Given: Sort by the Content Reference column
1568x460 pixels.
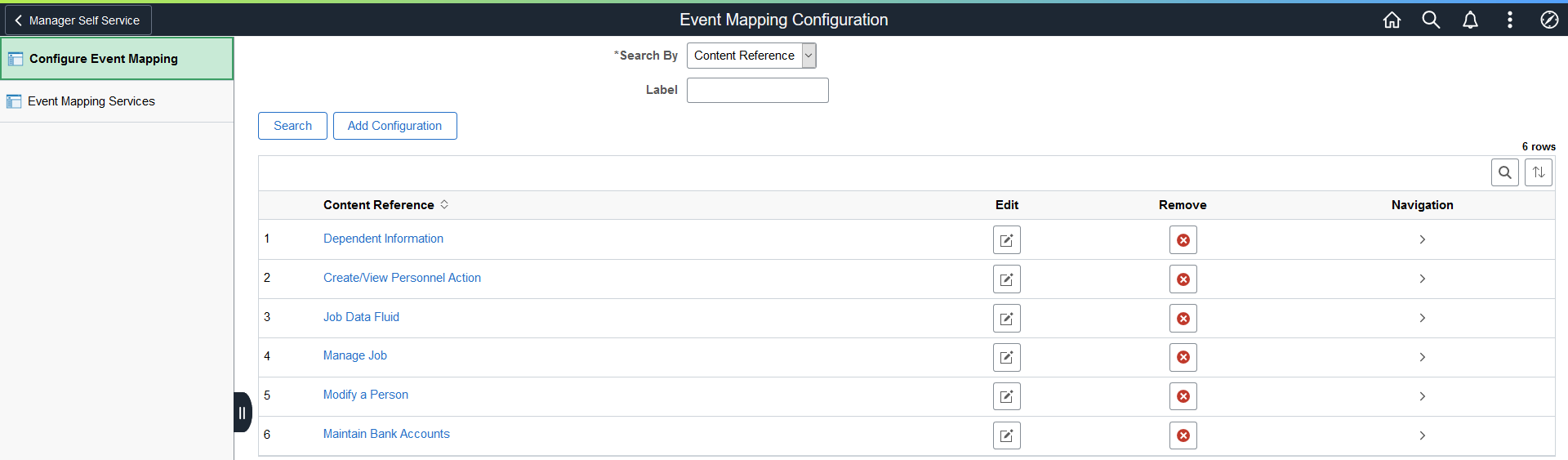Looking at the screenshot, I should [385, 205].
